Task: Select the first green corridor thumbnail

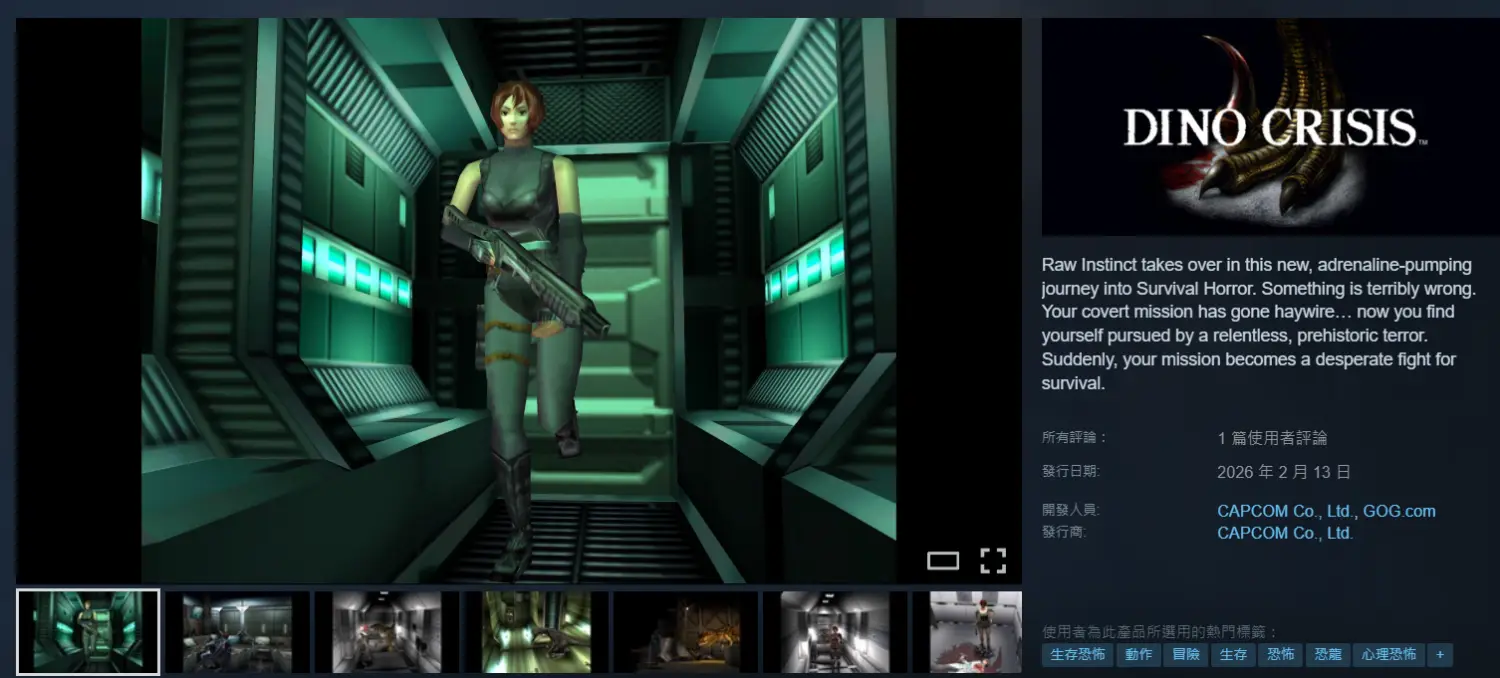Action: pyautogui.click(x=88, y=632)
